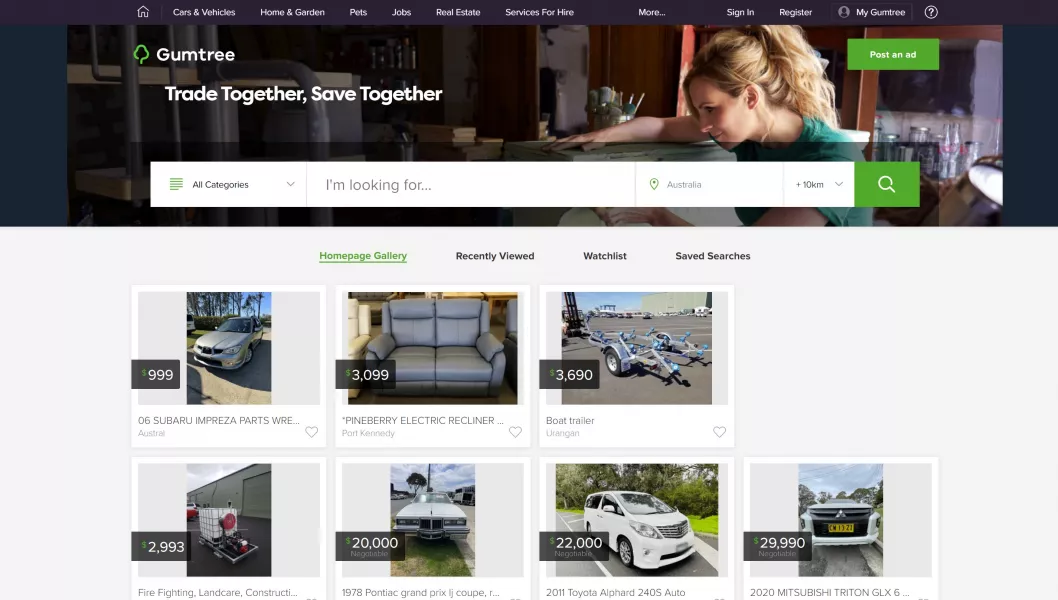Open the 2011 Toyota Alphard 240S title
This screenshot has height=600, width=1058.
pyautogui.click(x=615, y=593)
